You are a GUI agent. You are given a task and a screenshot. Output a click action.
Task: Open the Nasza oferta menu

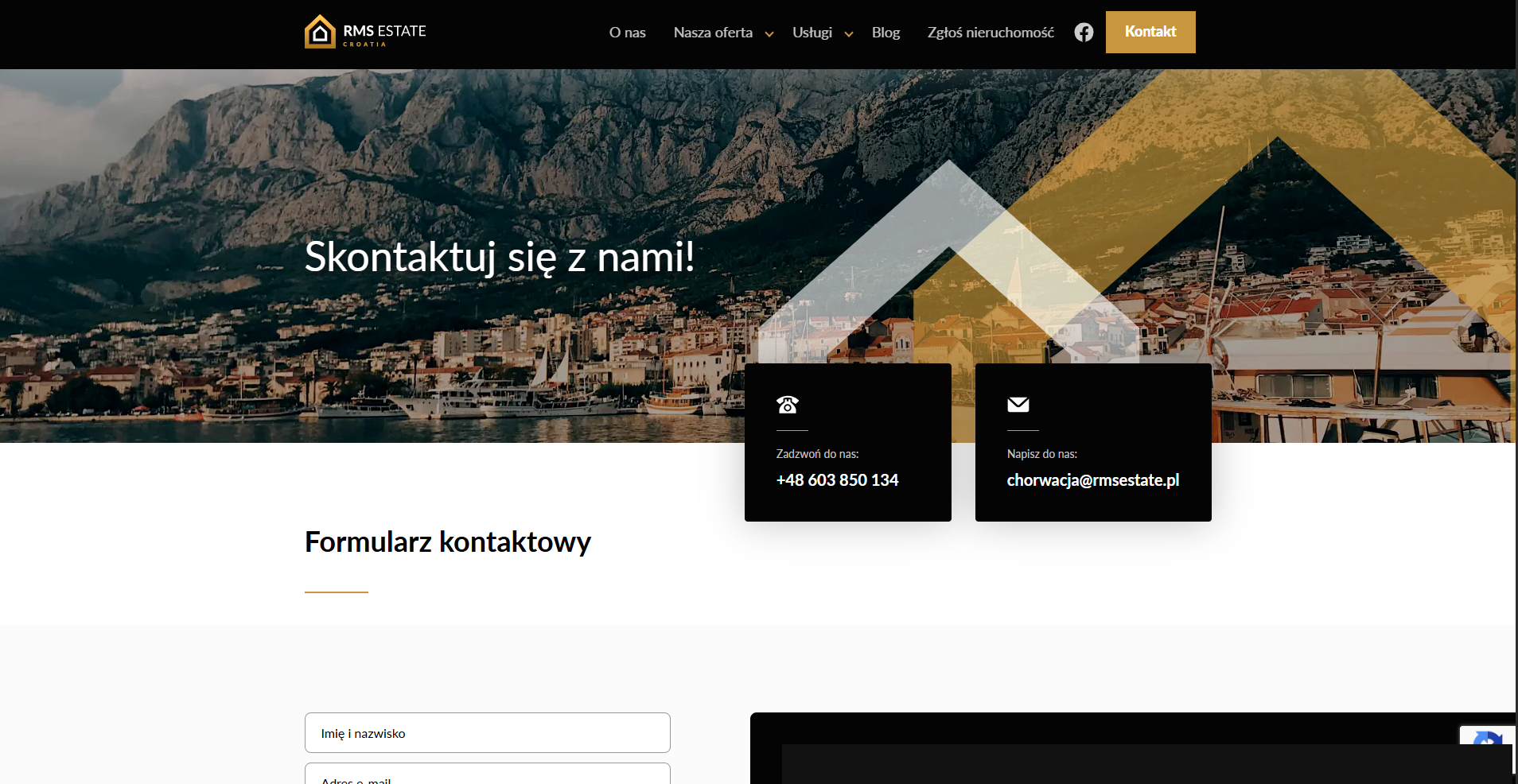click(x=713, y=32)
